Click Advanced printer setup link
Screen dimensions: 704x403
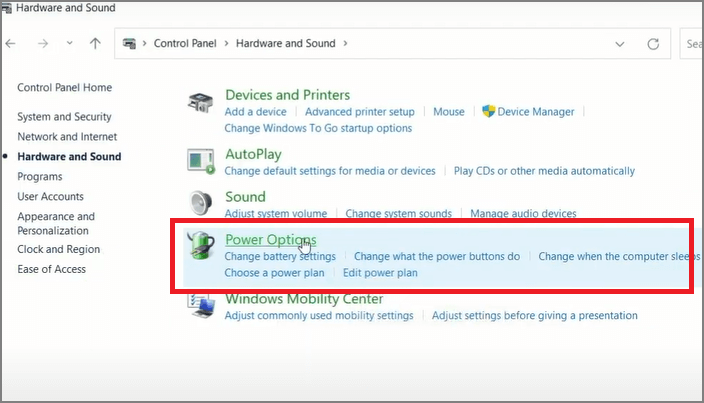pyautogui.click(x=360, y=112)
